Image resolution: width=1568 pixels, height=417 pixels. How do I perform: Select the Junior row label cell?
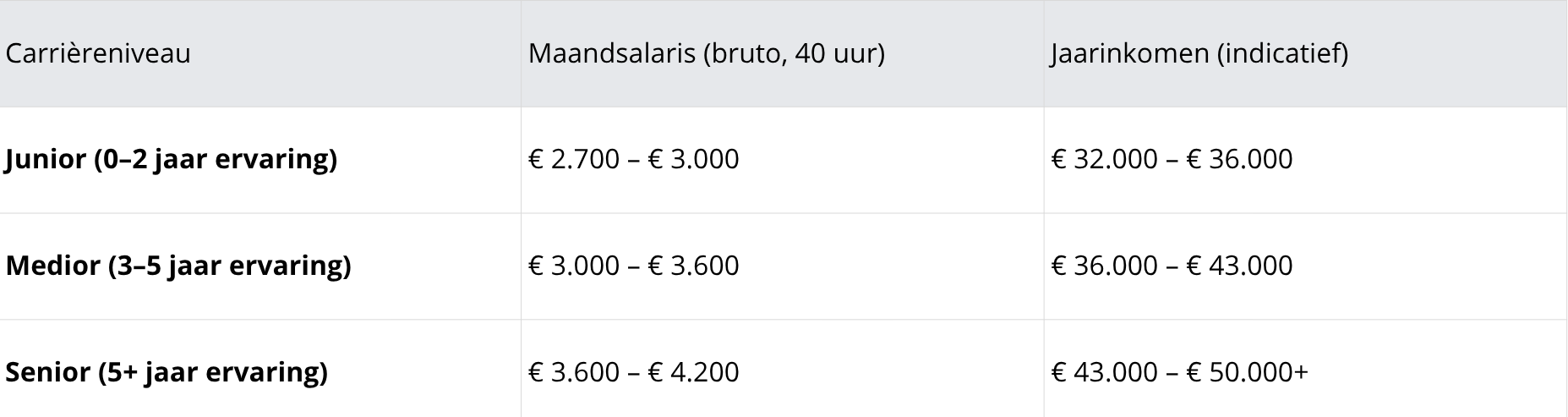172,159
